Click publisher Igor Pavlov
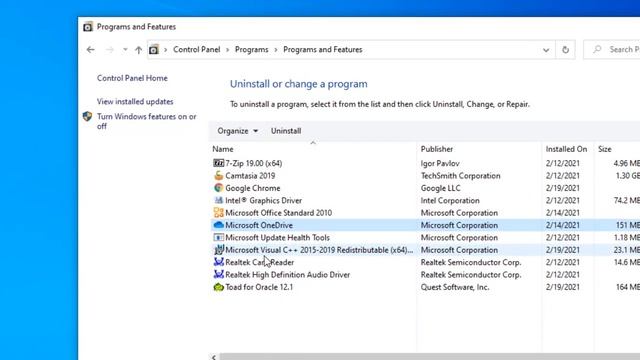Image resolution: width=640 pixels, height=360 pixels. point(440,163)
